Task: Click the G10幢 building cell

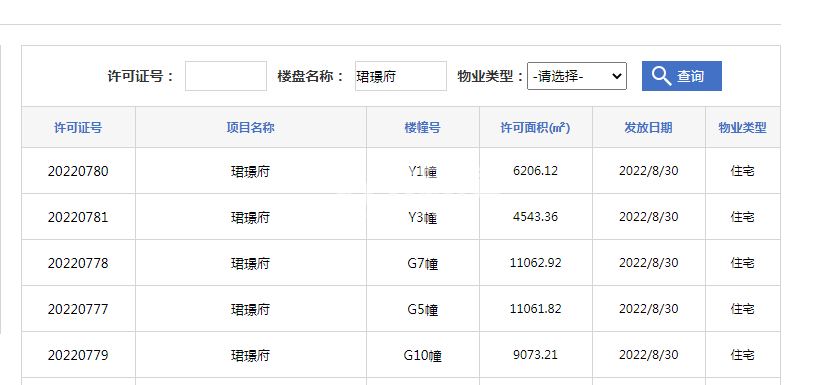Action: click(423, 356)
